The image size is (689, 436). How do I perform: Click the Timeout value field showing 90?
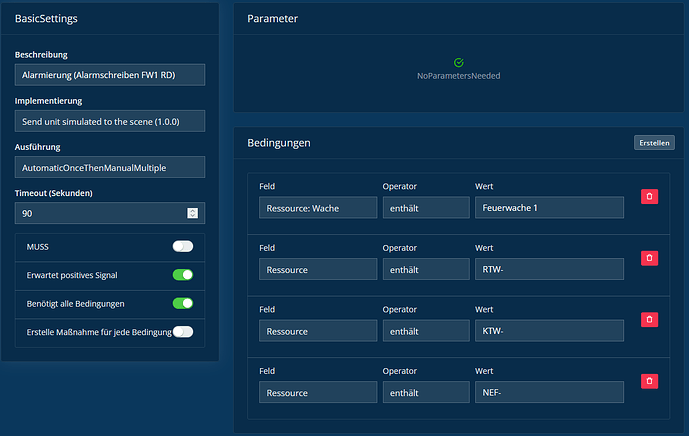click(x=100, y=213)
